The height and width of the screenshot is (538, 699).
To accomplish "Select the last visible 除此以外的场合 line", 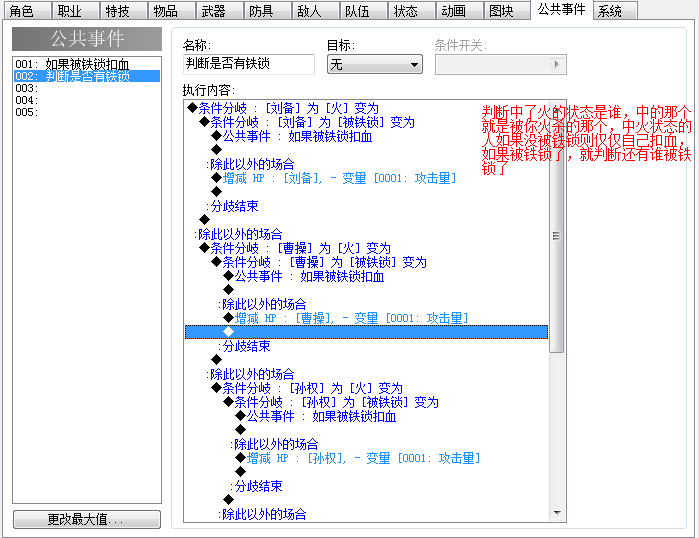I will [x=366, y=514].
